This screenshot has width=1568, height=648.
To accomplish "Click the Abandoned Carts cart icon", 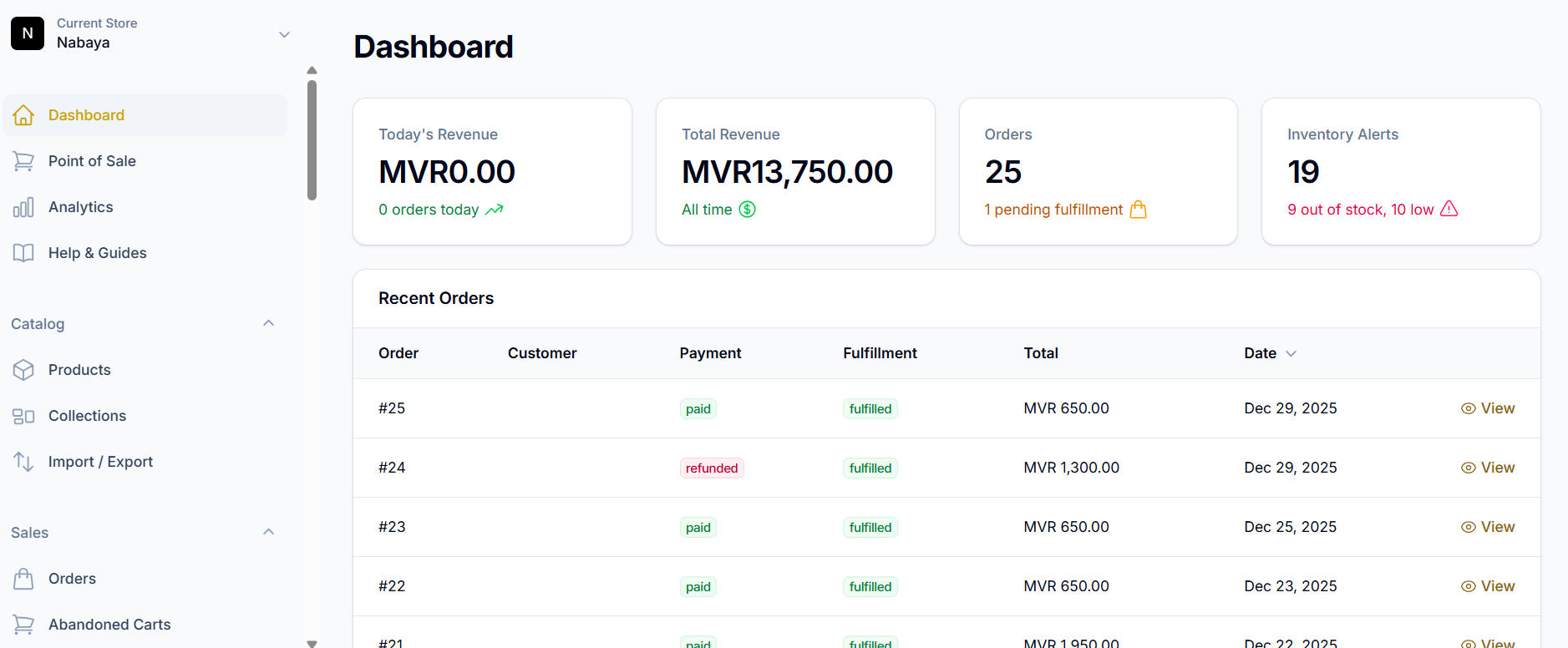I will pos(23,625).
